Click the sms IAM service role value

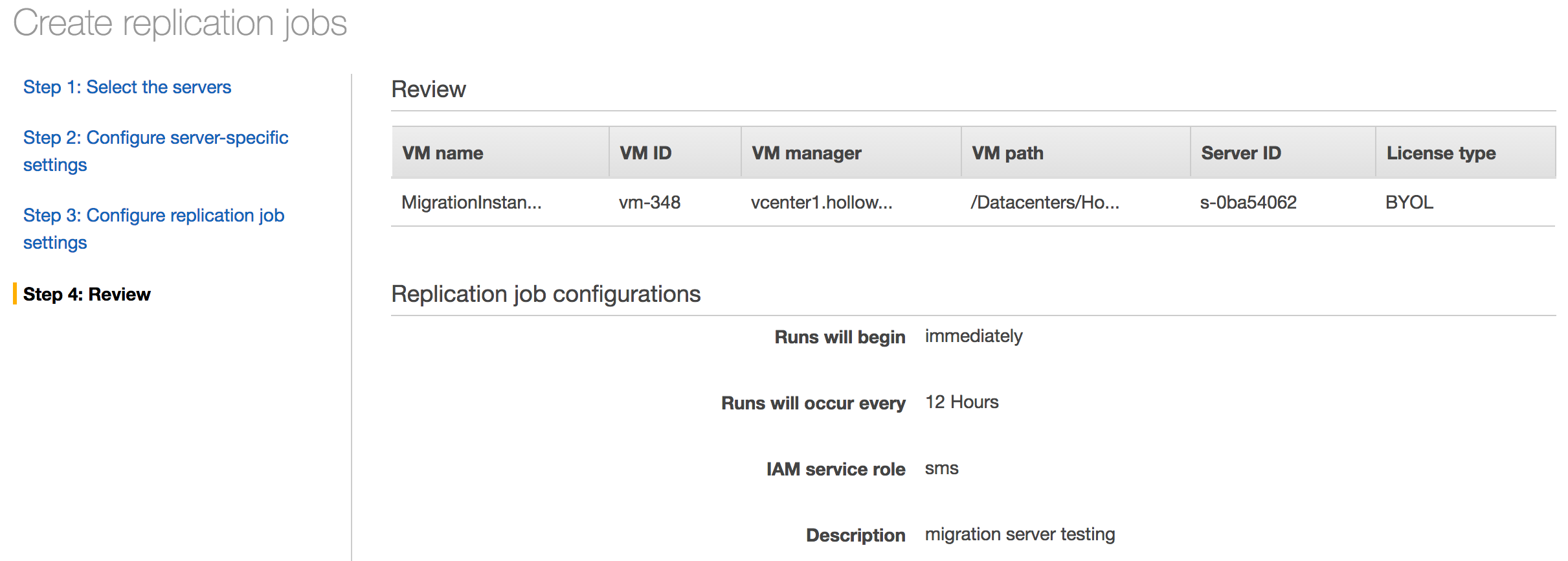941,468
